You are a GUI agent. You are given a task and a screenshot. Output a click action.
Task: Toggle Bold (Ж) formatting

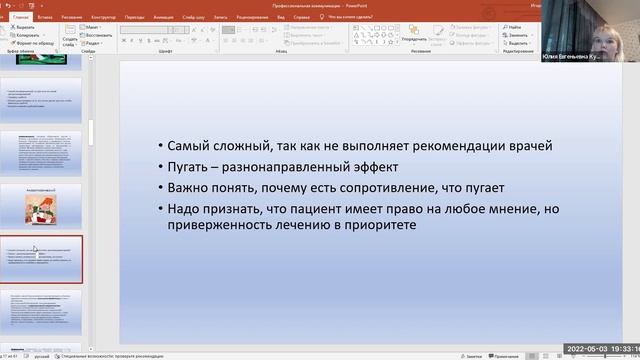pyautogui.click(x=124, y=41)
